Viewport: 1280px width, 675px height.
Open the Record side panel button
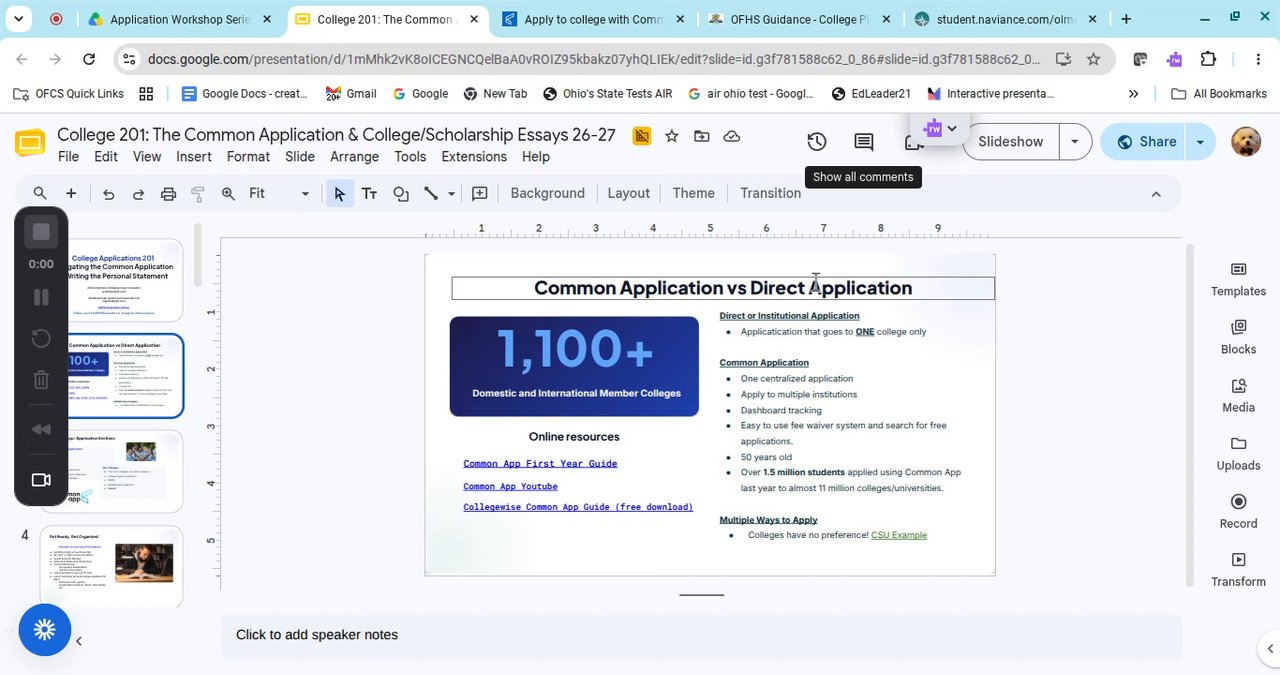1238,511
